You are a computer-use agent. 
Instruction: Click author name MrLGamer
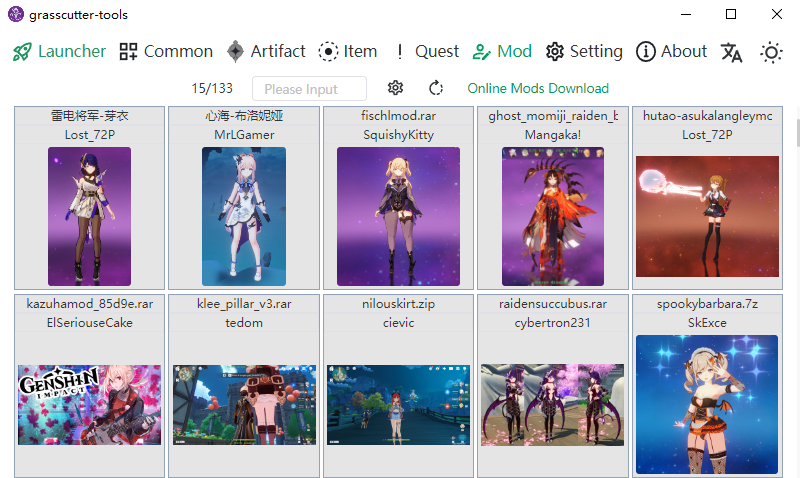coord(244,135)
